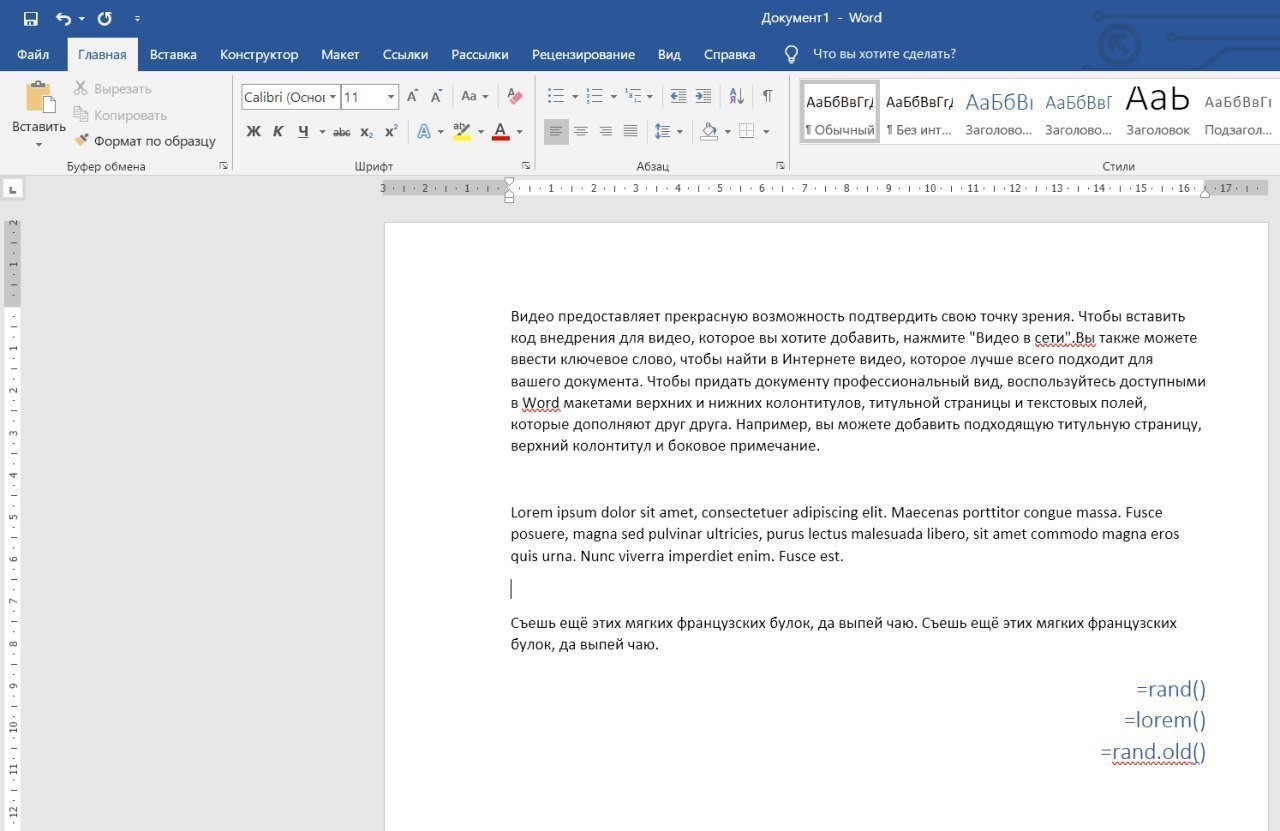The width and height of the screenshot is (1280, 831).
Task: Click the =lorem() text line
Action: [x=1165, y=720]
